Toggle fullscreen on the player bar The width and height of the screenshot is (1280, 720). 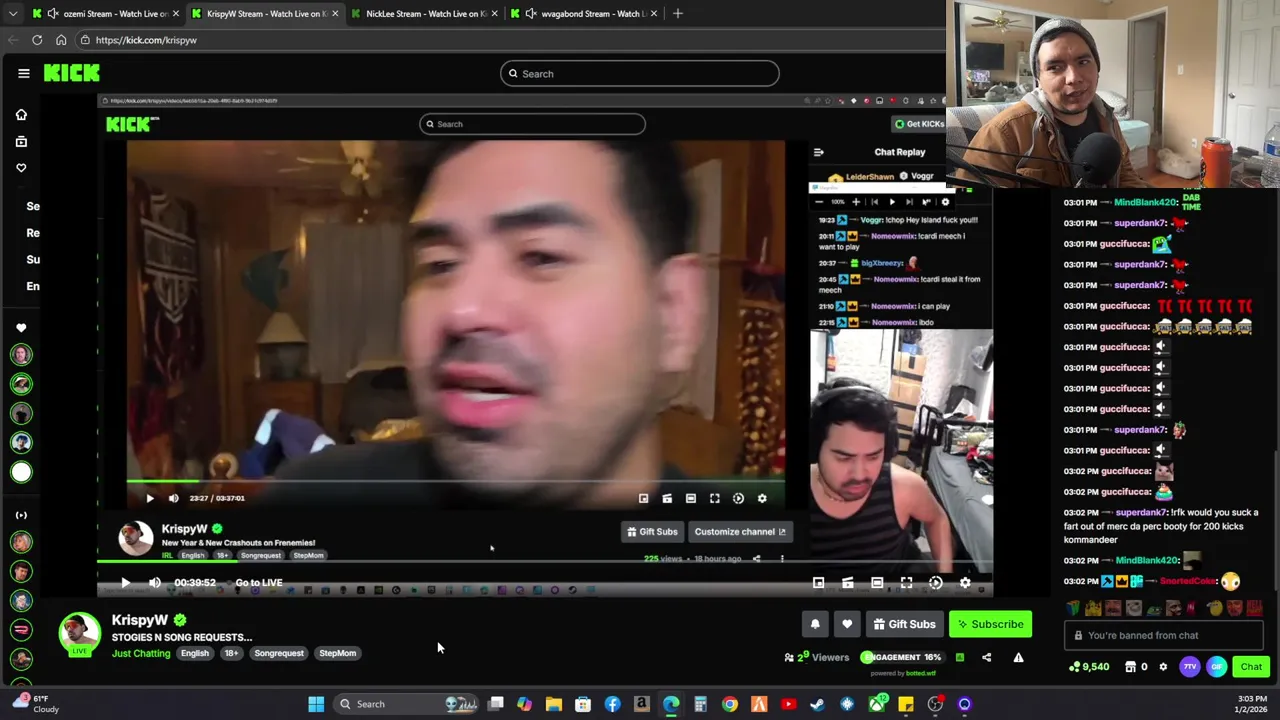pyautogui.click(x=906, y=582)
